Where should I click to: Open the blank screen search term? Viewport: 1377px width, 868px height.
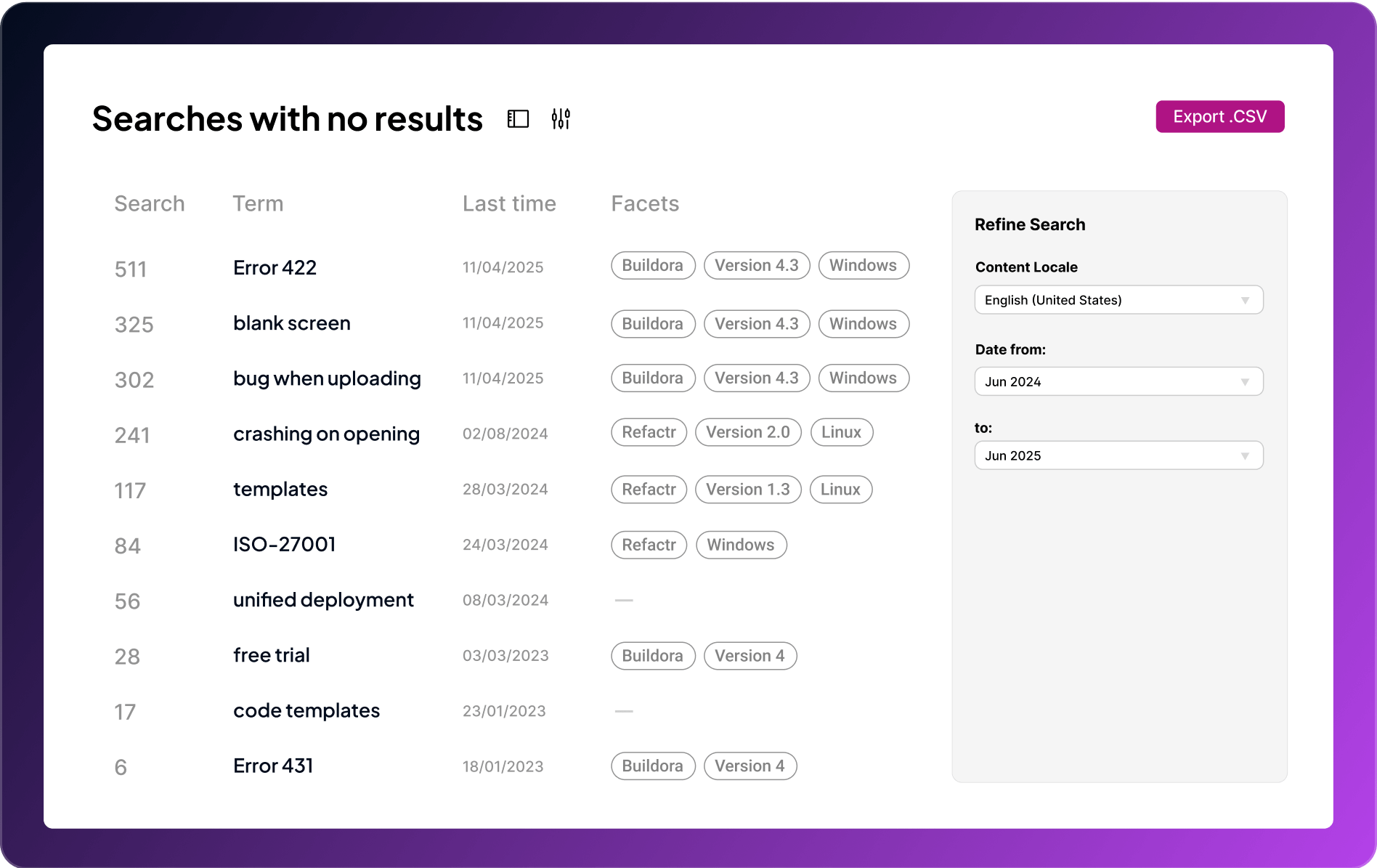(x=291, y=323)
